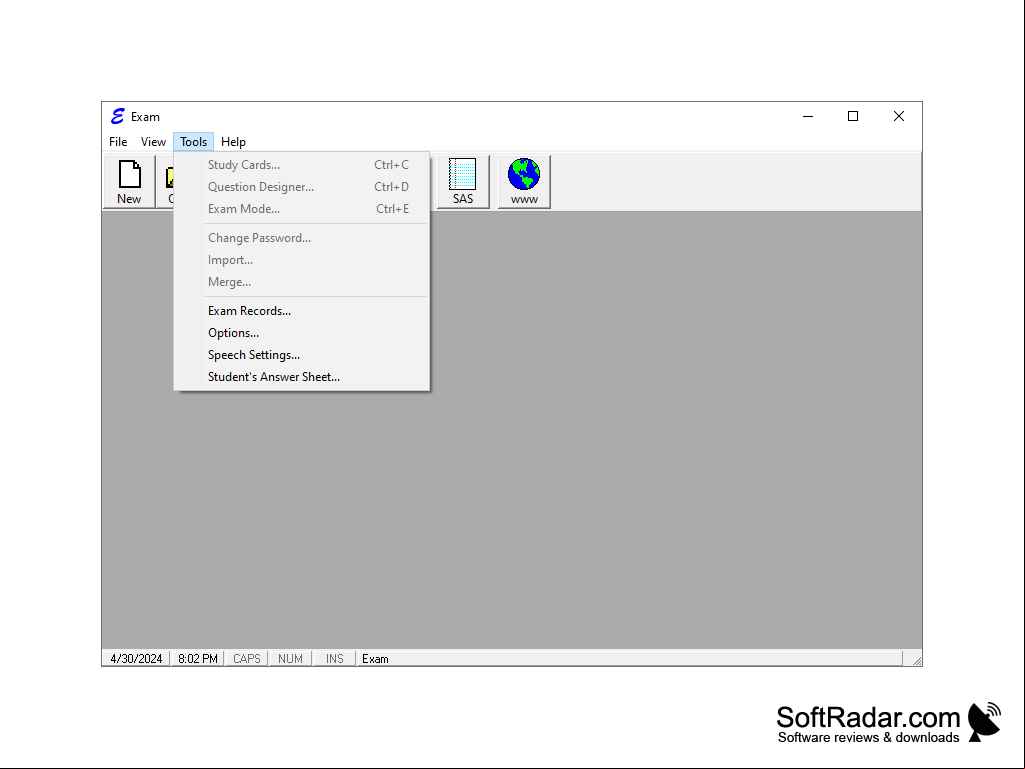
Task: Click the Exam app icon in title bar
Action: pos(118,116)
